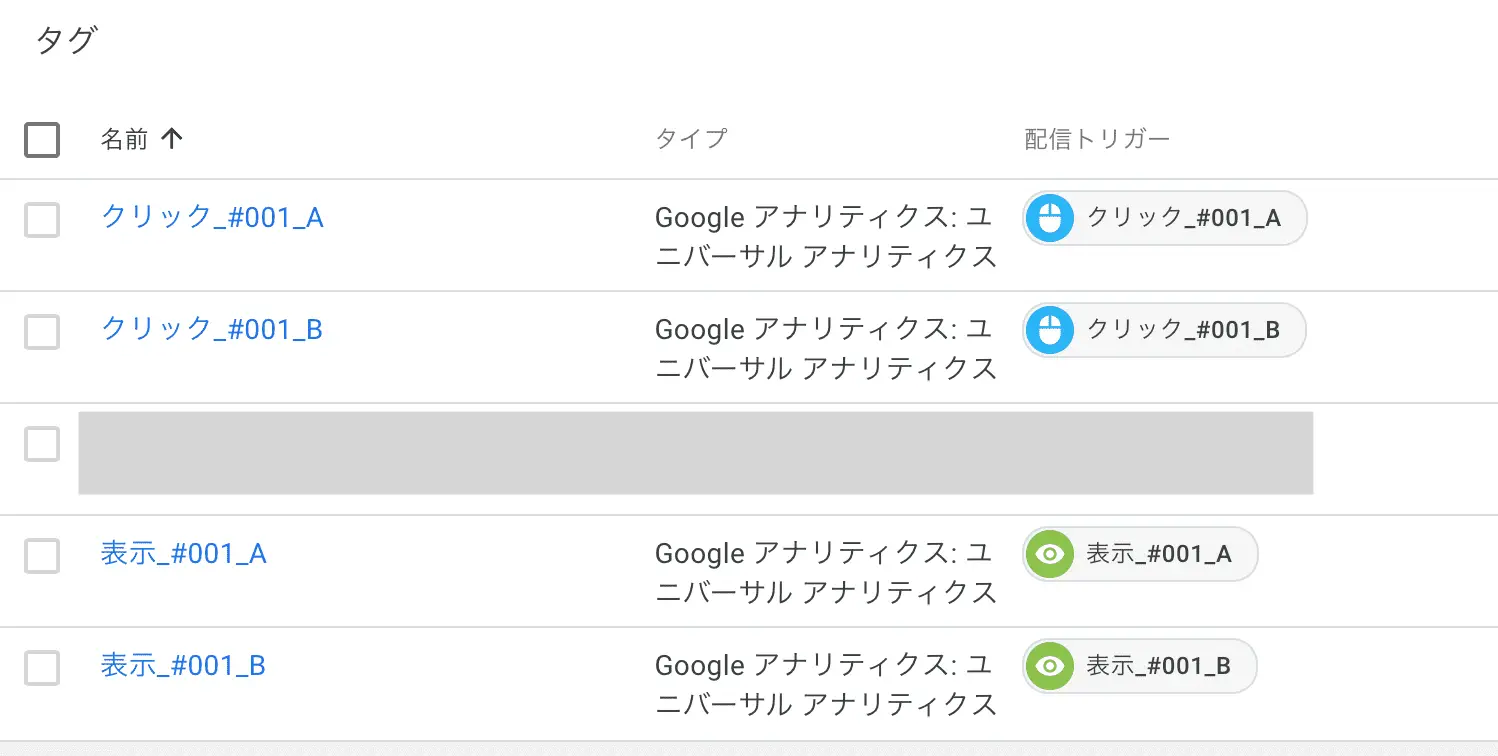Click the mouse icon for クリック_#001_B trigger
The image size is (1498, 756).
1049,330
